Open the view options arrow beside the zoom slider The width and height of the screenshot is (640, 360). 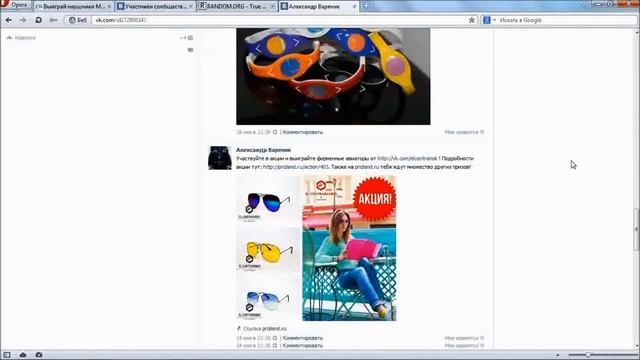558,355
